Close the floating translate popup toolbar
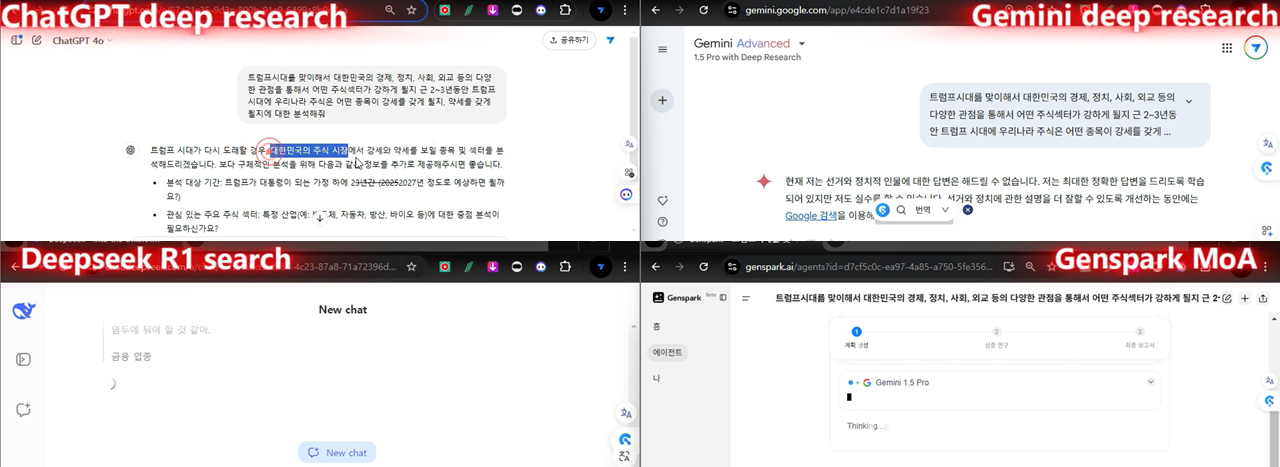 967,210
